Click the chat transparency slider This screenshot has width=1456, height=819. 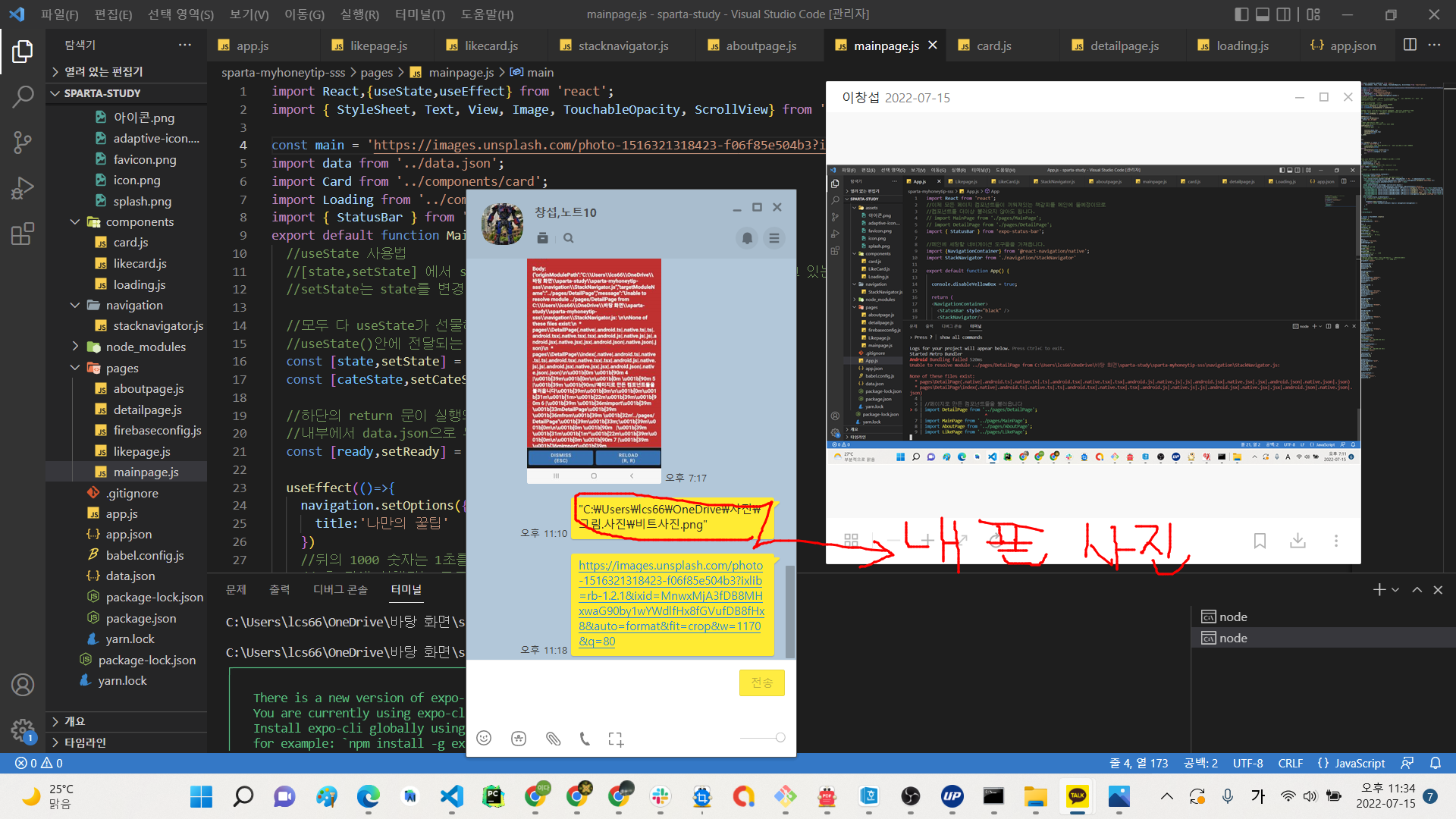pos(762,738)
